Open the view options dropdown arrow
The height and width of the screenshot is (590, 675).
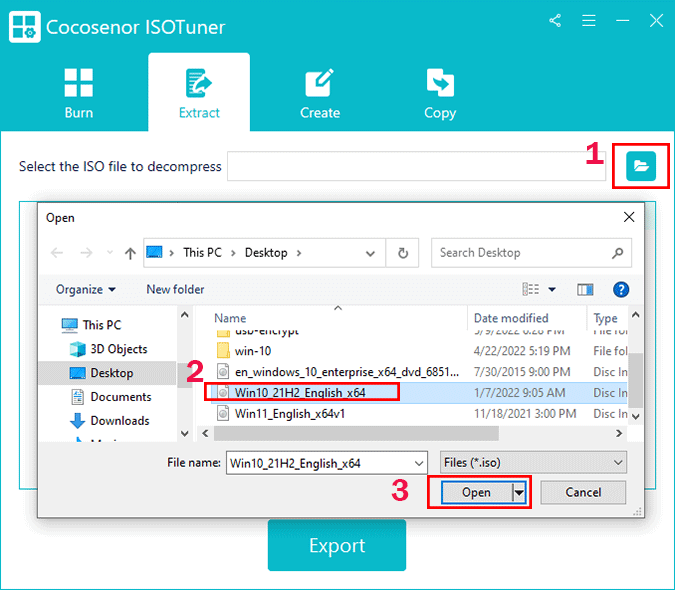552,290
